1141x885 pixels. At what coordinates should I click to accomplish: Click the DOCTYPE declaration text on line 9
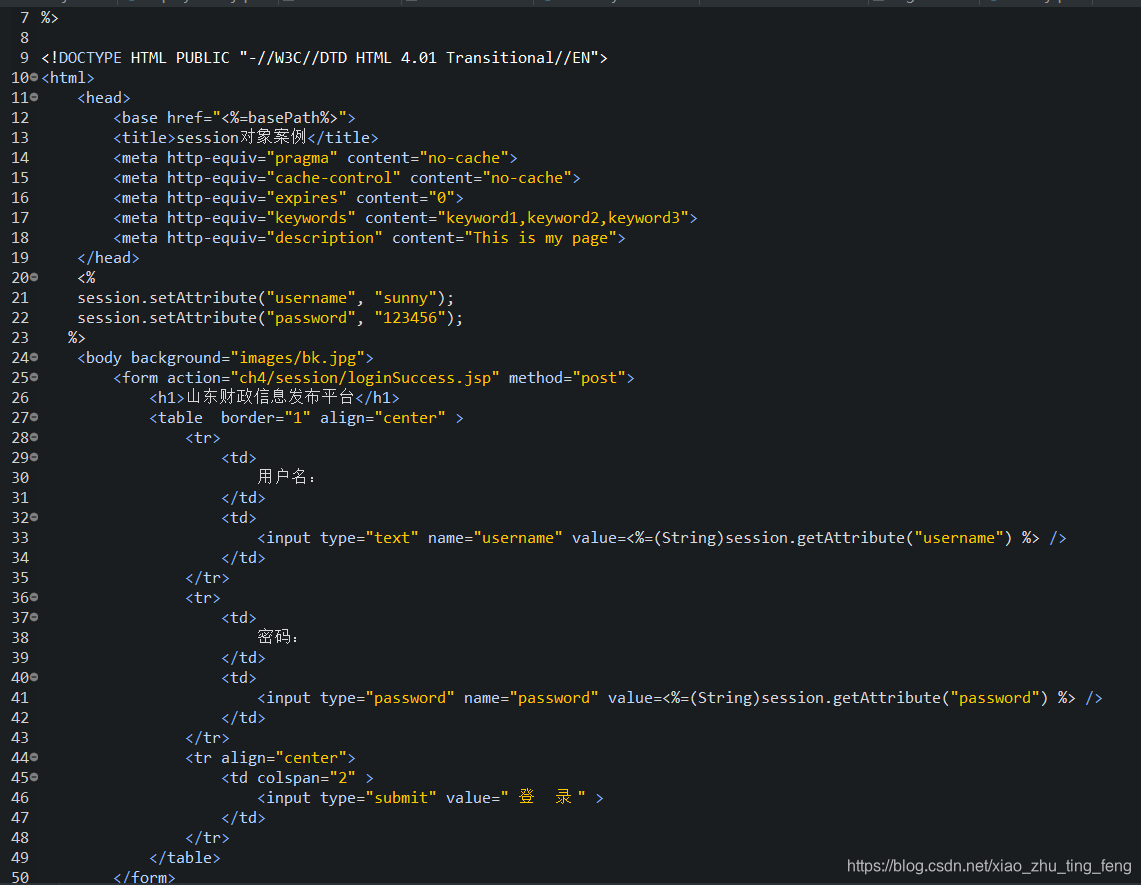(325, 57)
